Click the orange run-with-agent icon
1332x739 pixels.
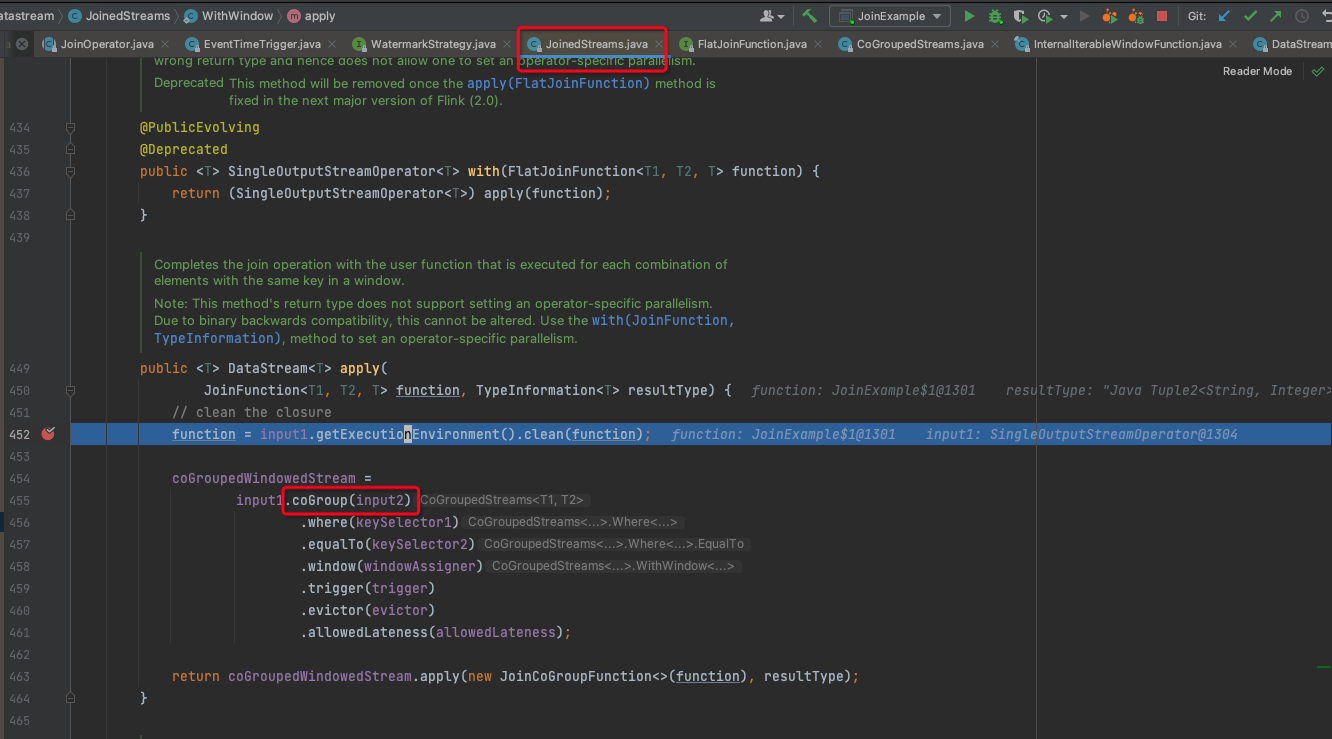pyautogui.click(x=1109, y=16)
